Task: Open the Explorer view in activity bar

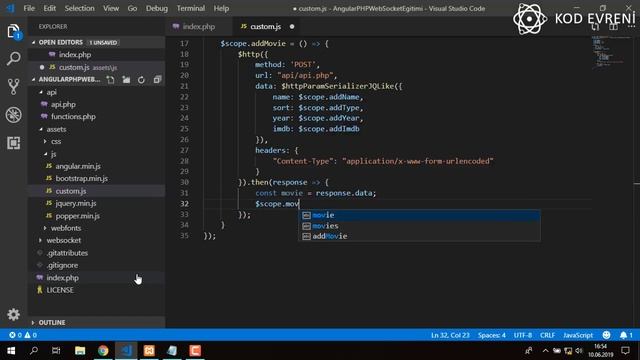Action: [x=13, y=32]
